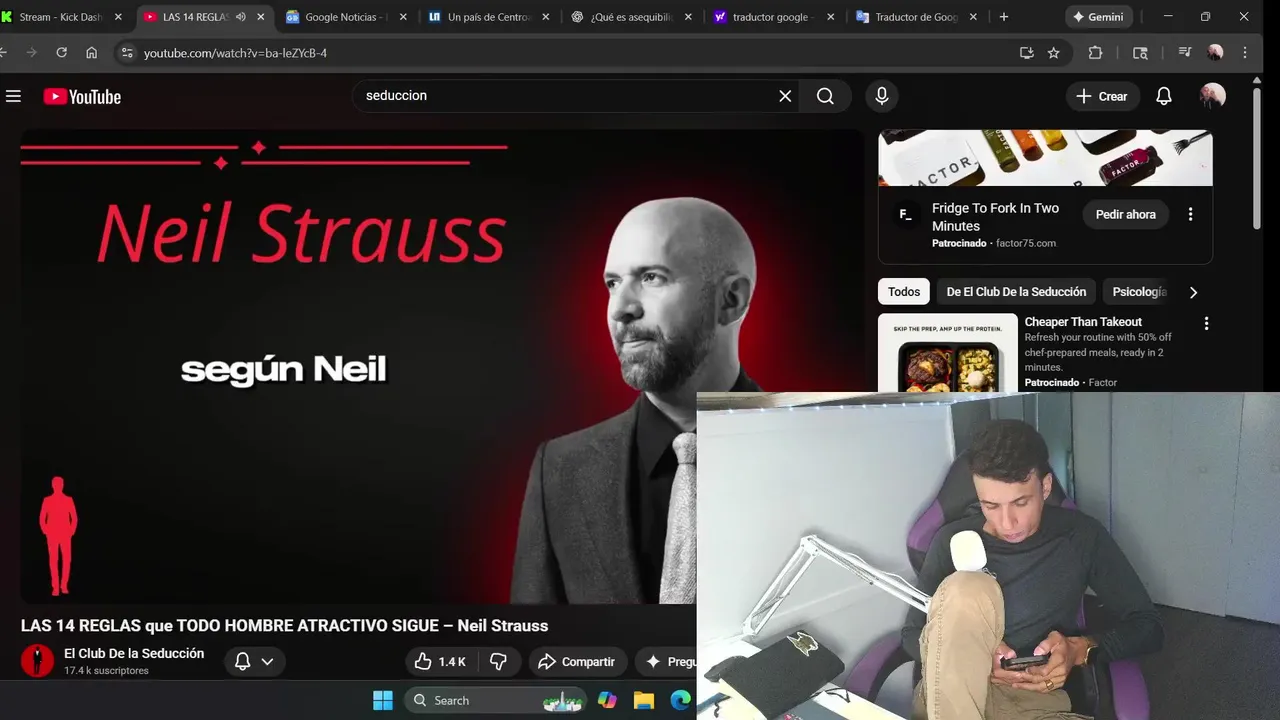Open the El Club De la Seducción channel name
1280x720 pixels.
pyautogui.click(x=134, y=653)
